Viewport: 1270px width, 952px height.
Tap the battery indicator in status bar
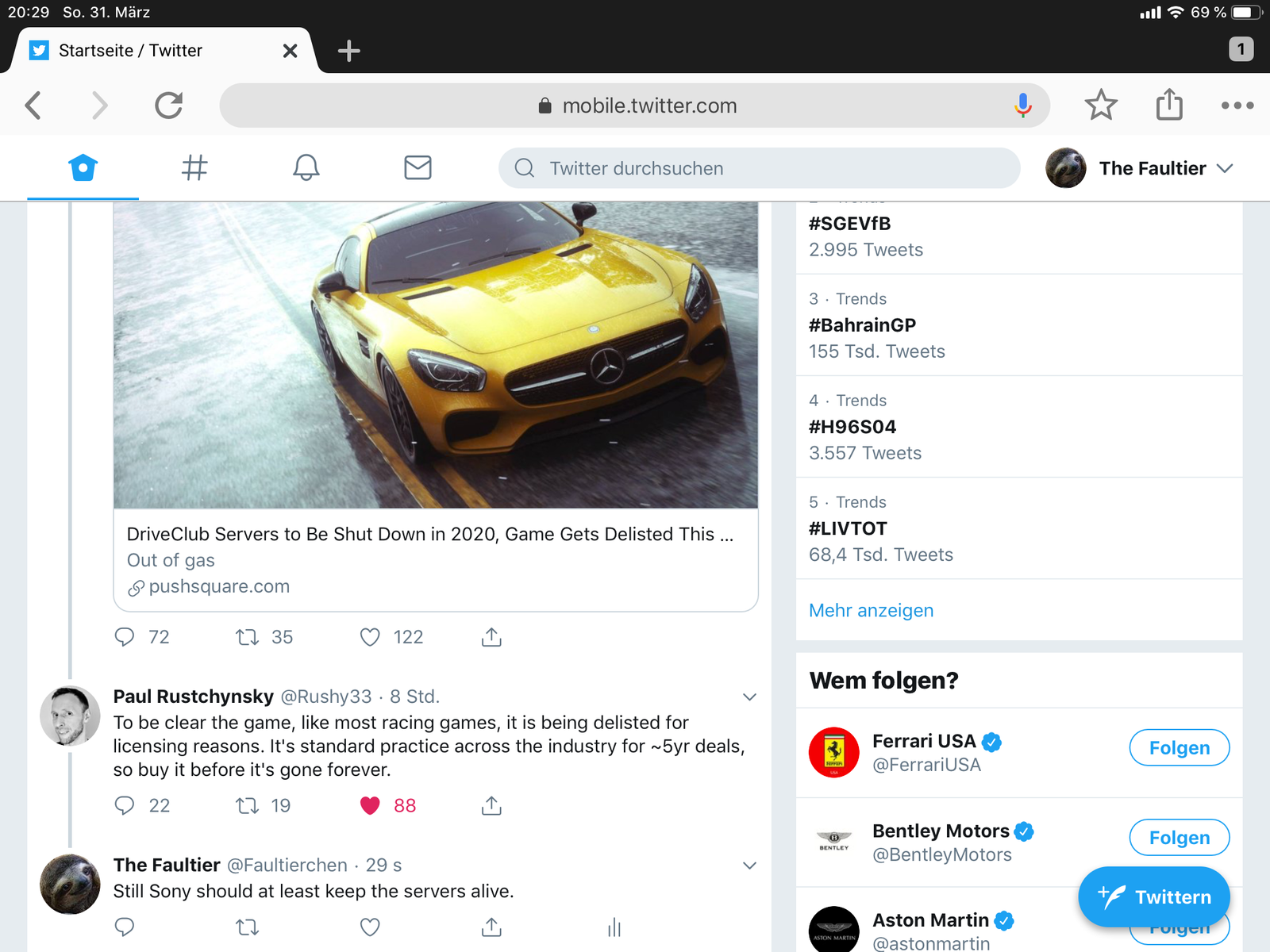point(1247,12)
